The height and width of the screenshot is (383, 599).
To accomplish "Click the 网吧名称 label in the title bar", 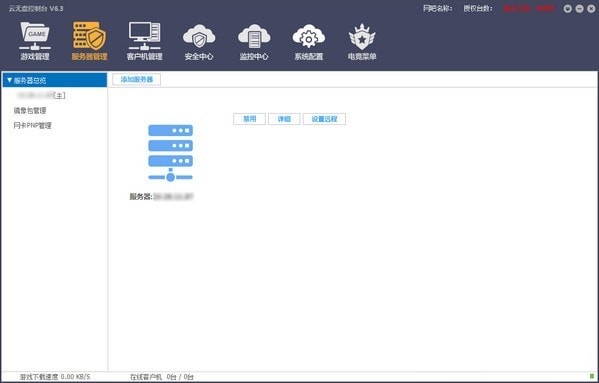I will tap(437, 8).
